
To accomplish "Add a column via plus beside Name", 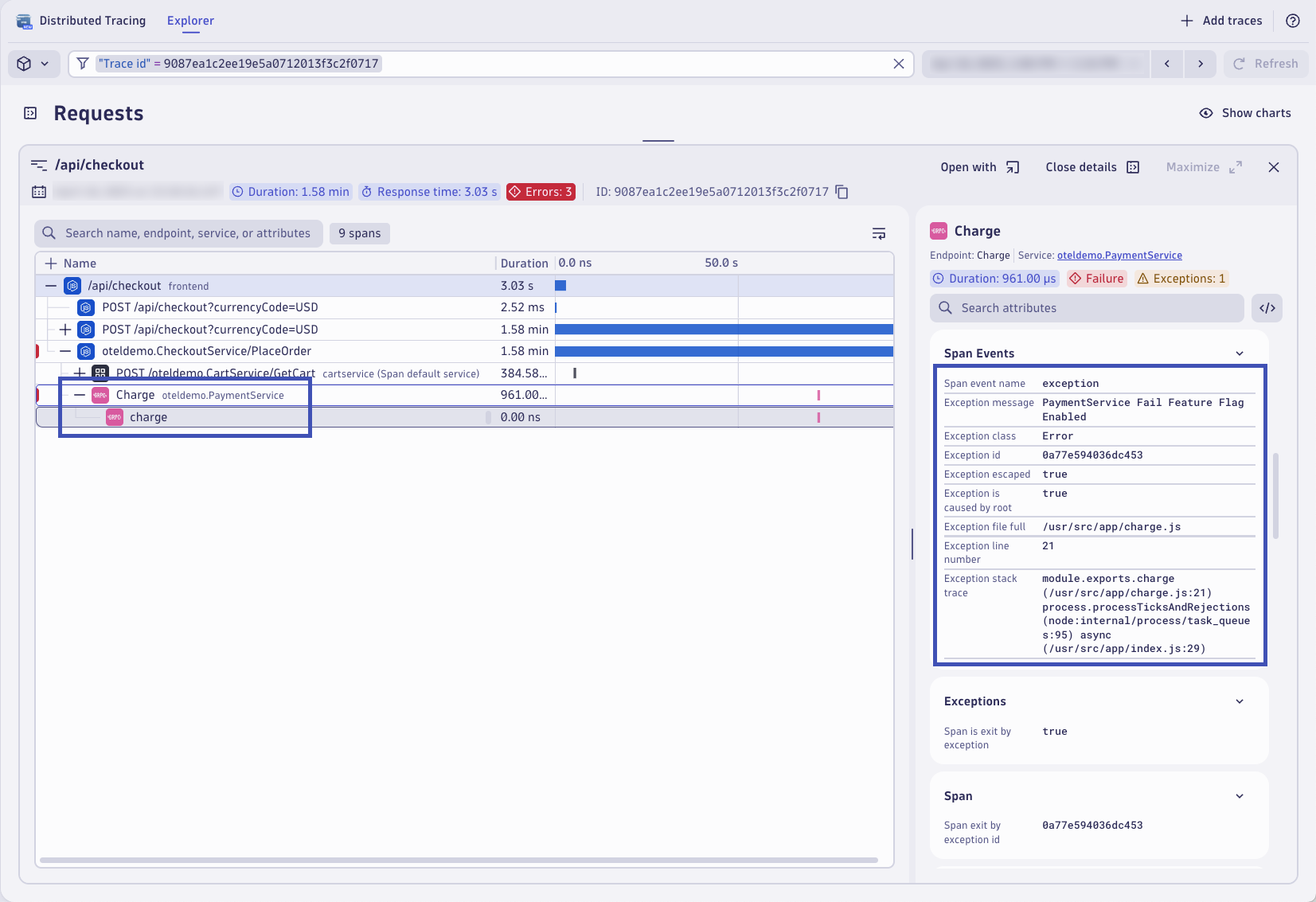I will 51,264.
